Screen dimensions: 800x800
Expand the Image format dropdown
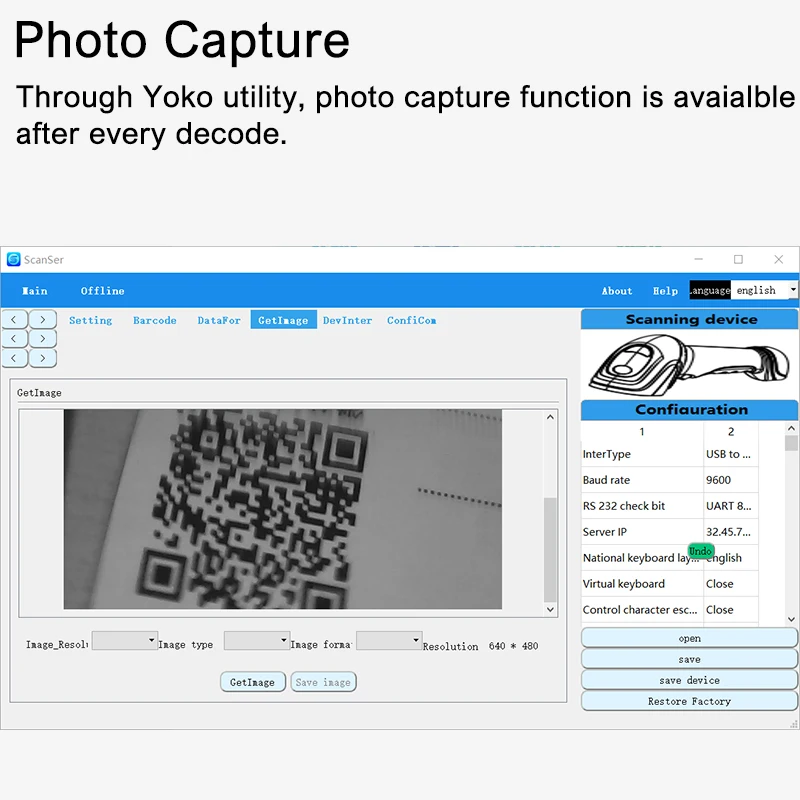point(389,640)
